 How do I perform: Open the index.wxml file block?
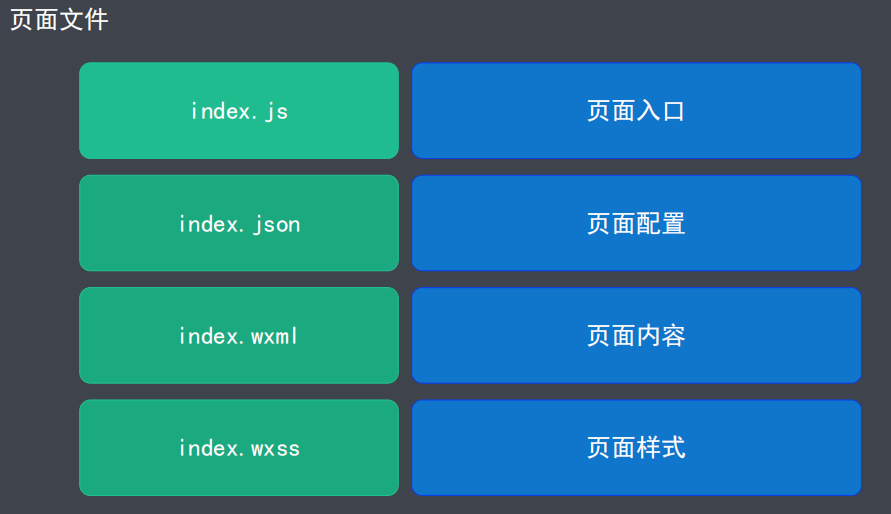click(x=239, y=335)
